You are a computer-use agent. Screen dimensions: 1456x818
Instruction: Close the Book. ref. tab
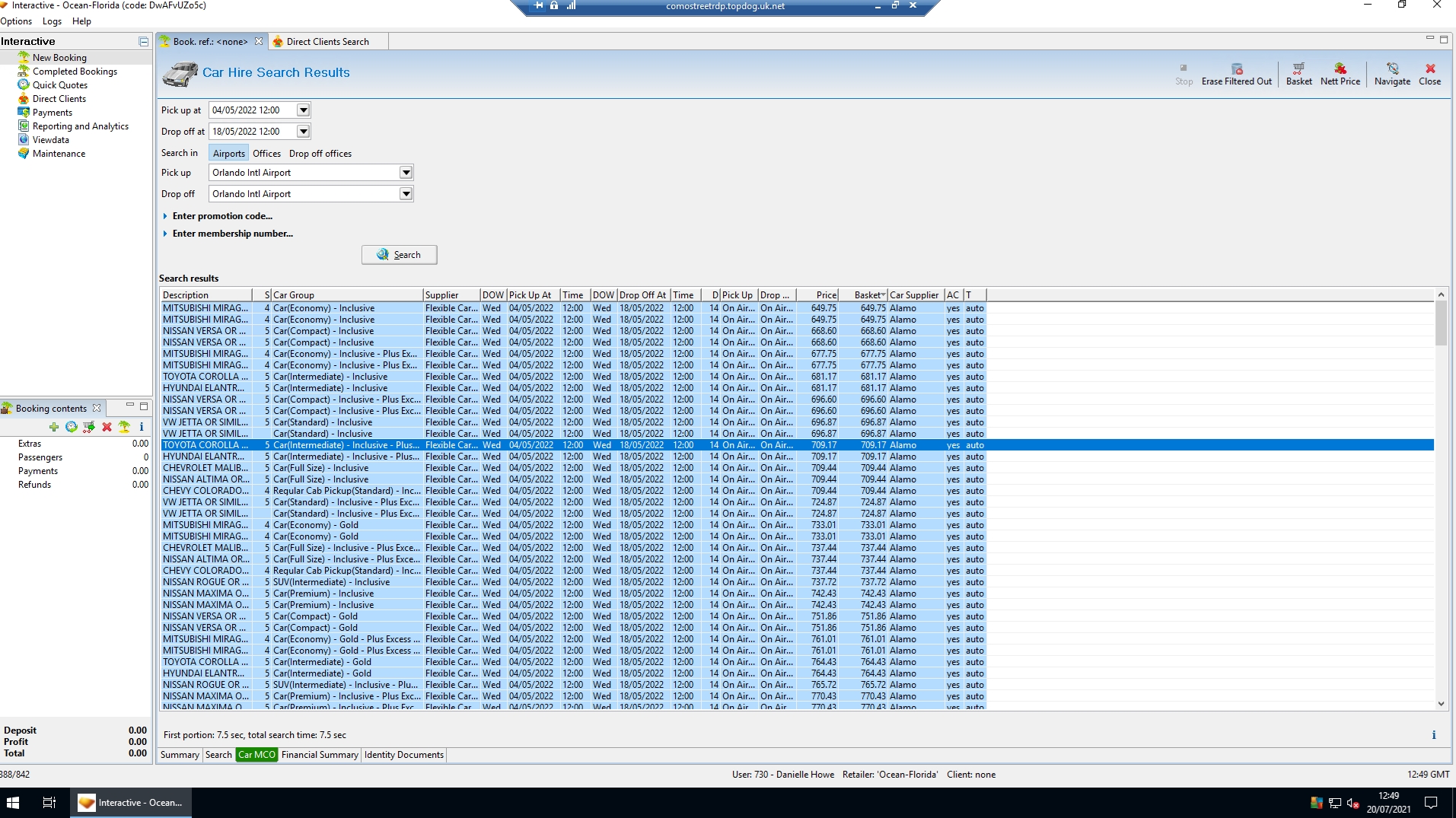click(x=259, y=42)
